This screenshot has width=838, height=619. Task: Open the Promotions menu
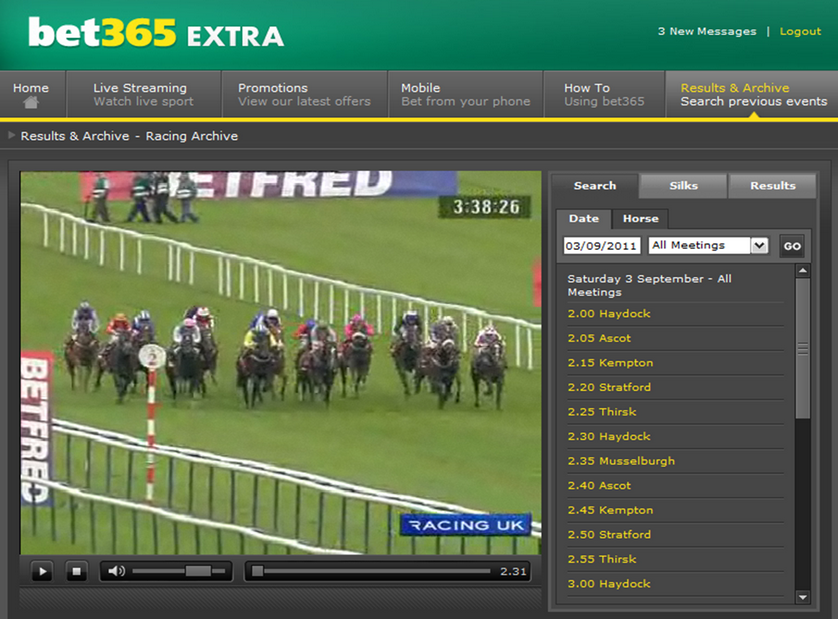pyautogui.click(x=305, y=94)
